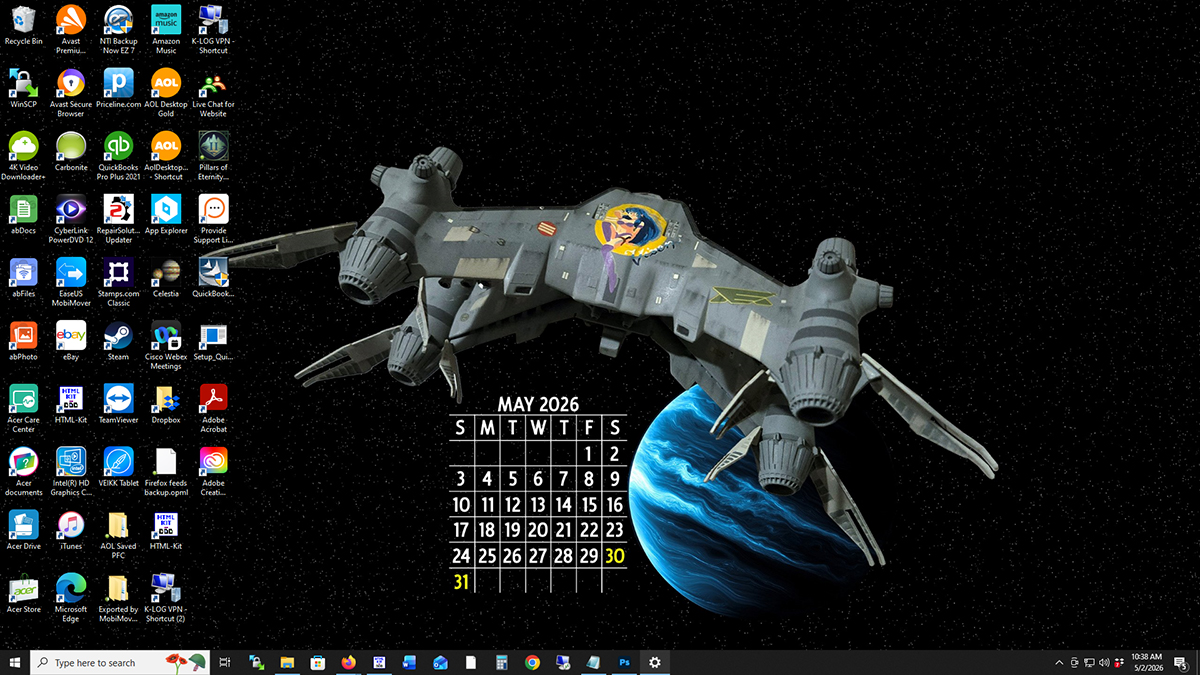This screenshot has width=1200, height=675.
Task: Select the AOL Saved PFC folder
Action: (118, 533)
